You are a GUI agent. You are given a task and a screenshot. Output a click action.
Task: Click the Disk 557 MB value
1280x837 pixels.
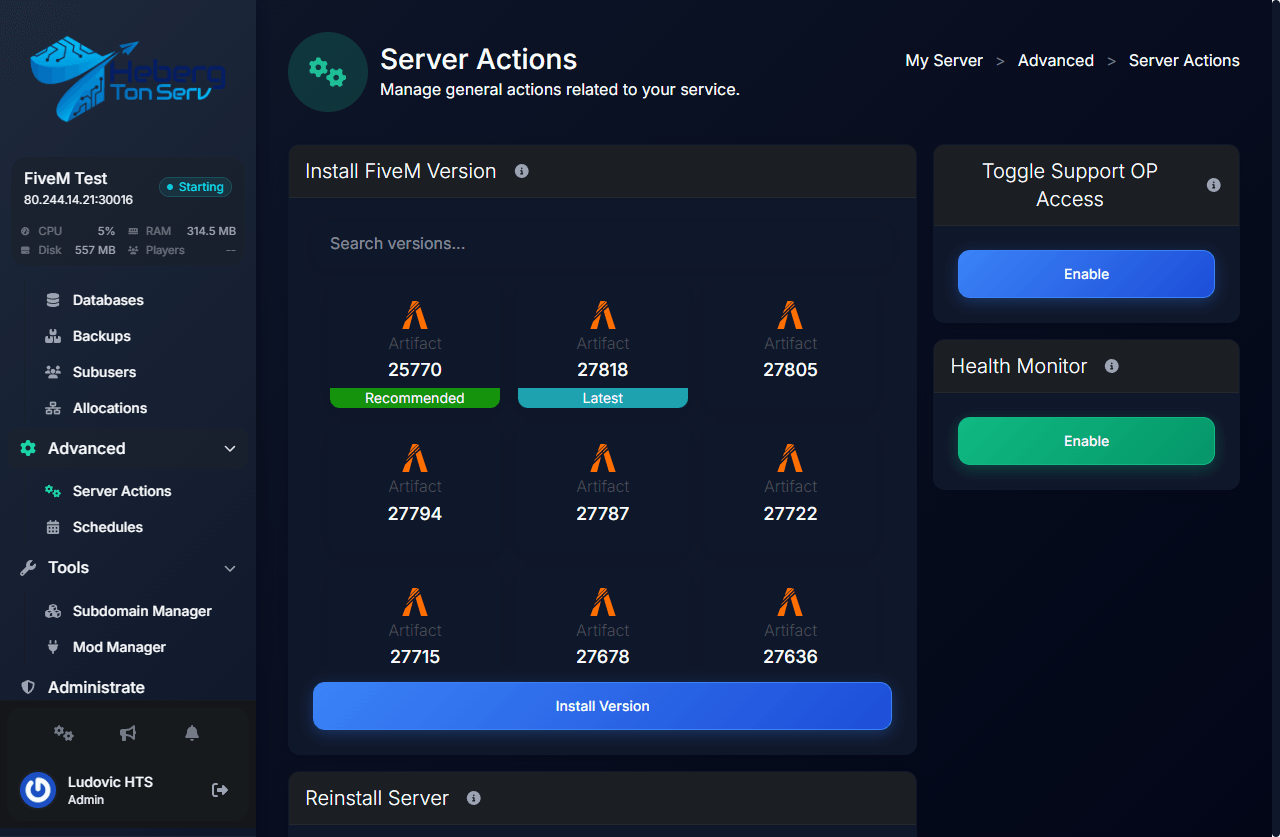click(x=95, y=250)
